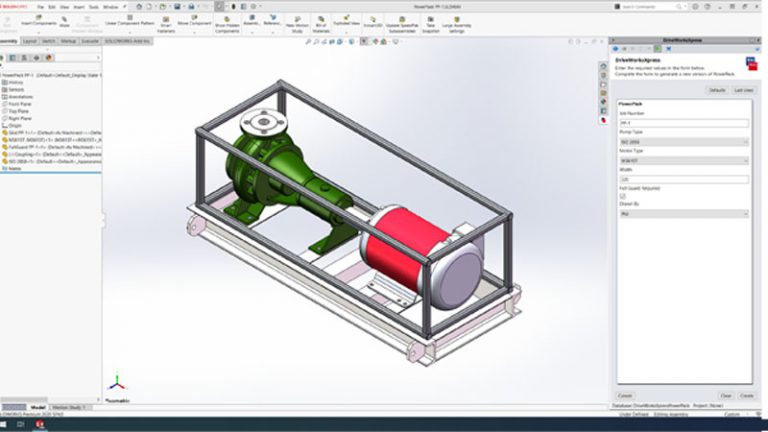The width and height of the screenshot is (768, 432).
Task: Click the Open document icon
Action: [x=163, y=7]
